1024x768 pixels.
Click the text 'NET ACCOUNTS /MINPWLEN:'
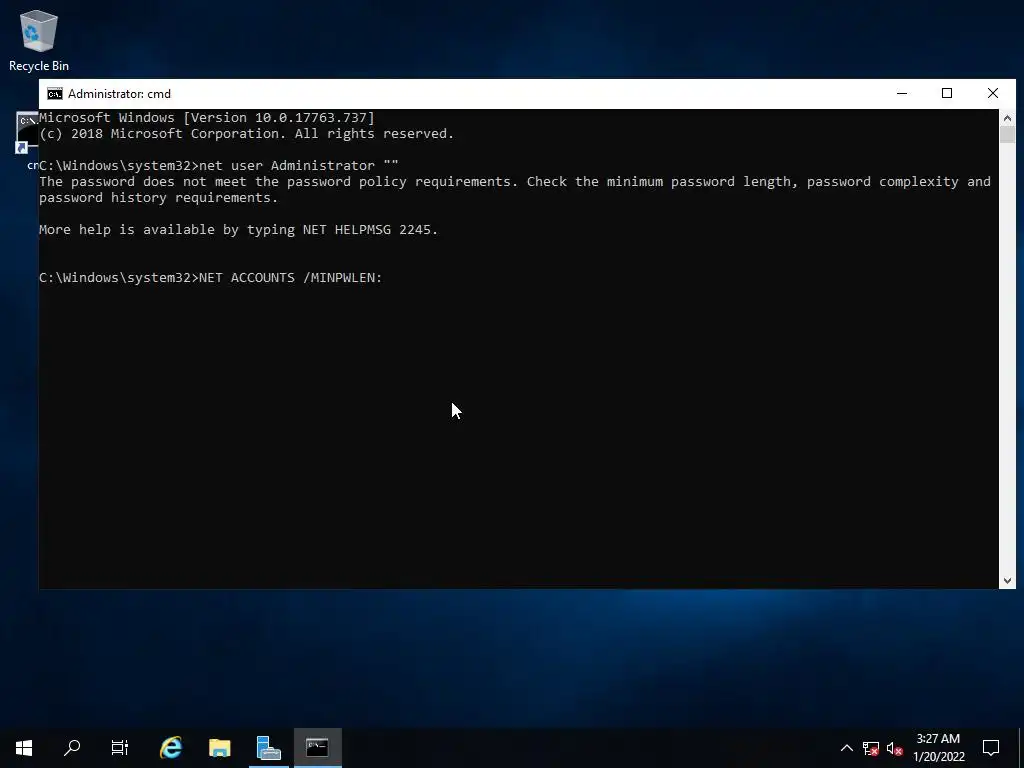(291, 278)
